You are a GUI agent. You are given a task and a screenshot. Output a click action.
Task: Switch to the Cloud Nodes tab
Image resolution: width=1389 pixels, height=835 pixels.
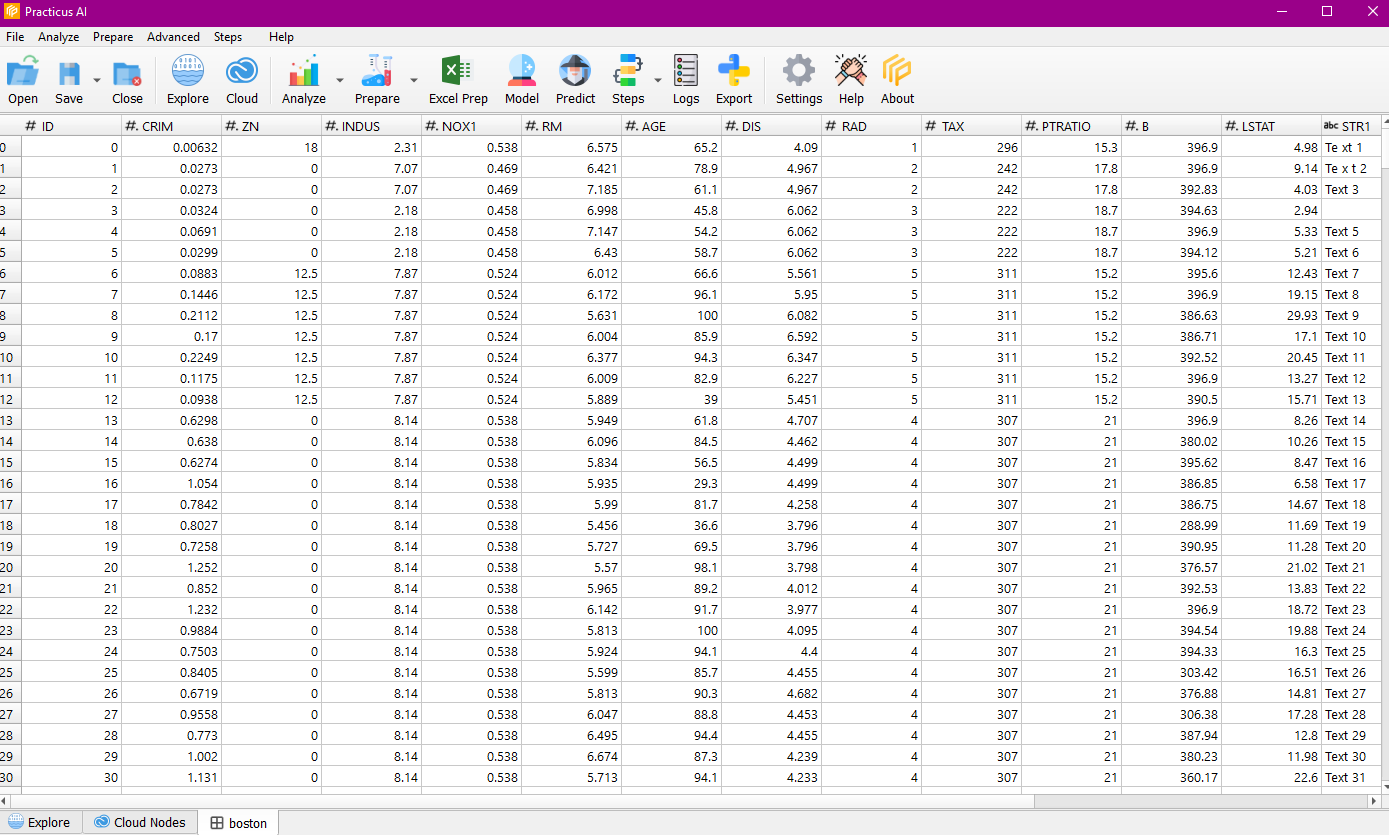140,822
